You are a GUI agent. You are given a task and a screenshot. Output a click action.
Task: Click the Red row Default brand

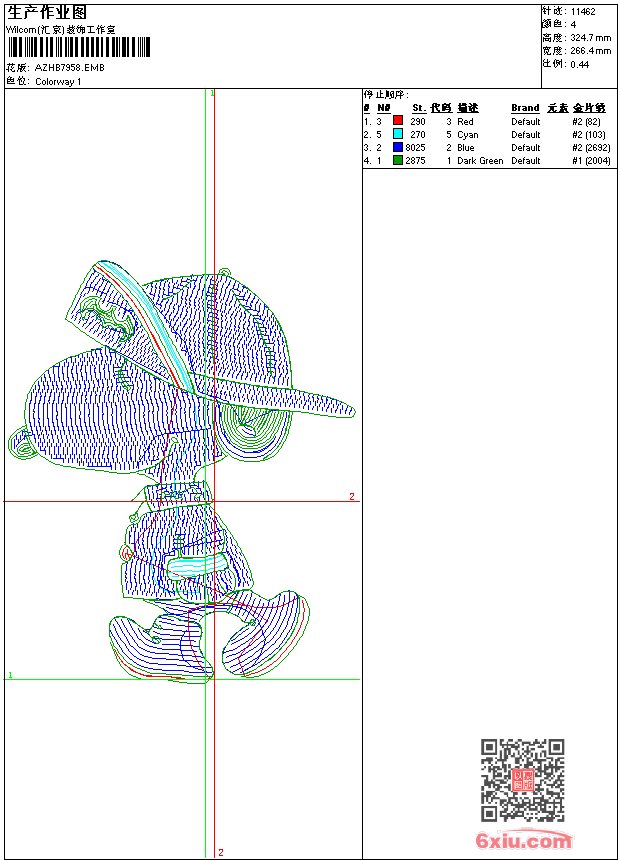[x=525, y=121]
